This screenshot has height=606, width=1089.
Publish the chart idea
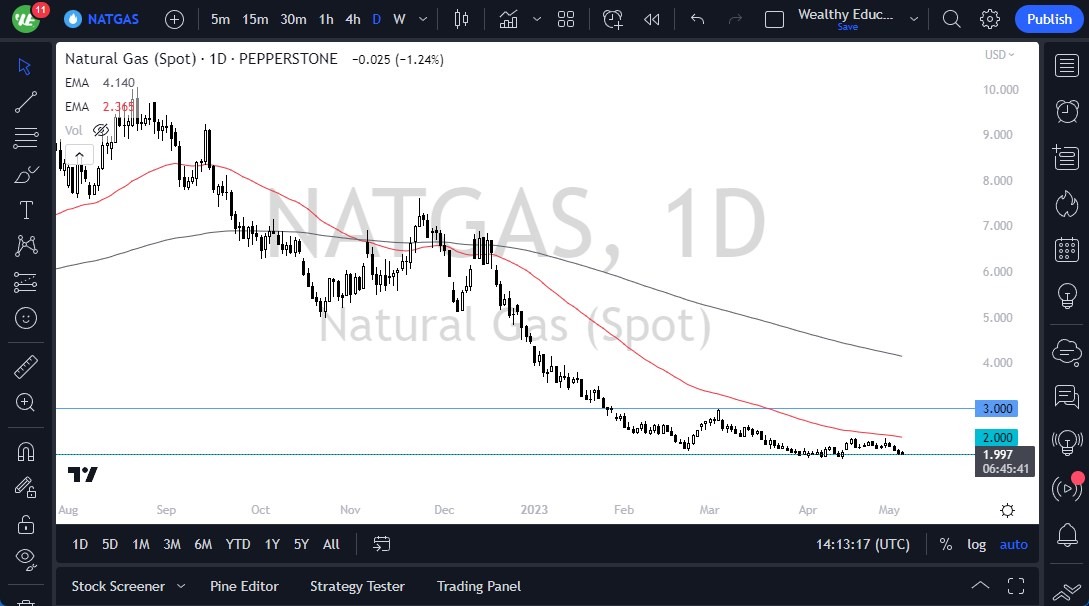tap(1049, 19)
